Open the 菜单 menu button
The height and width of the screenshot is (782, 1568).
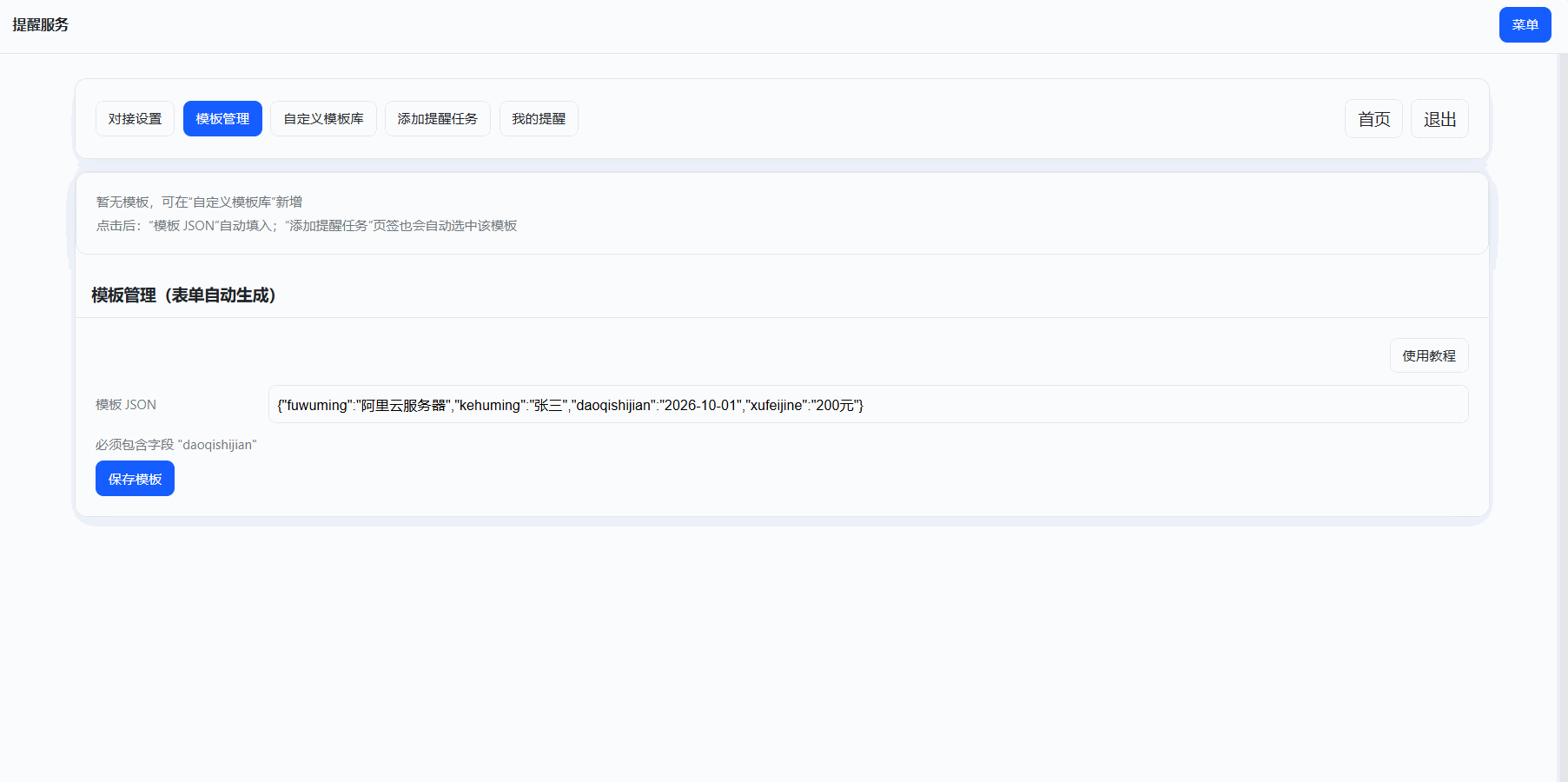1525,25
